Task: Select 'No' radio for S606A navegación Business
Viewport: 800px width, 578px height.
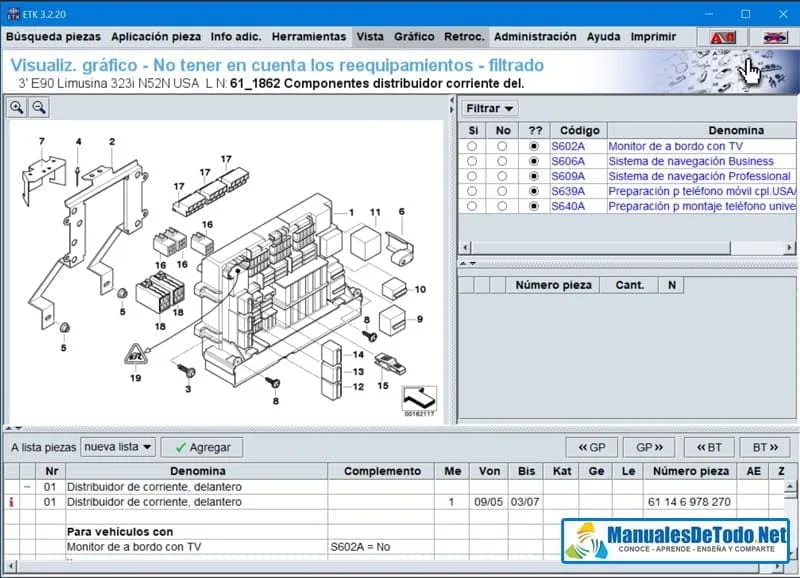Action: tap(502, 161)
